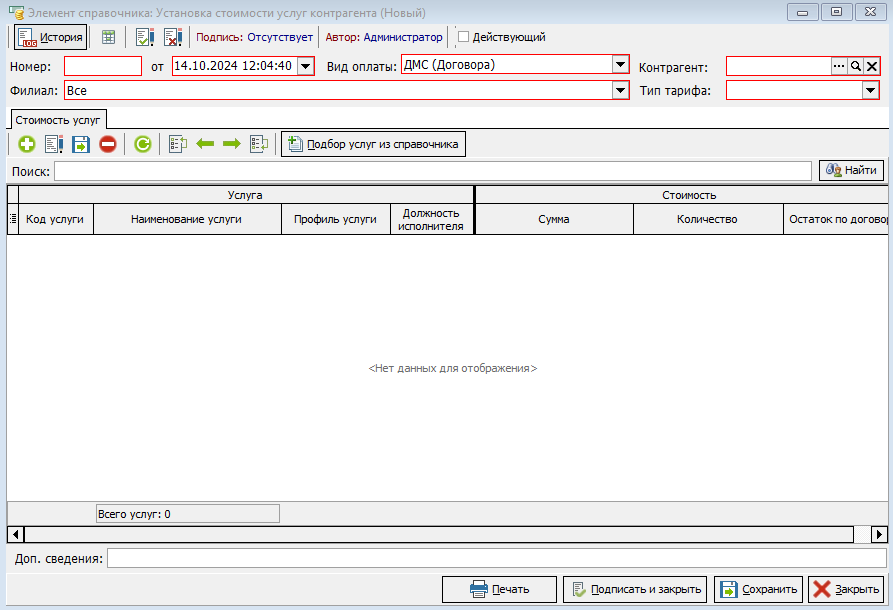This screenshot has width=893, height=610.
Task: Click the Подбор услуг из справочника button
Action: 373,144
